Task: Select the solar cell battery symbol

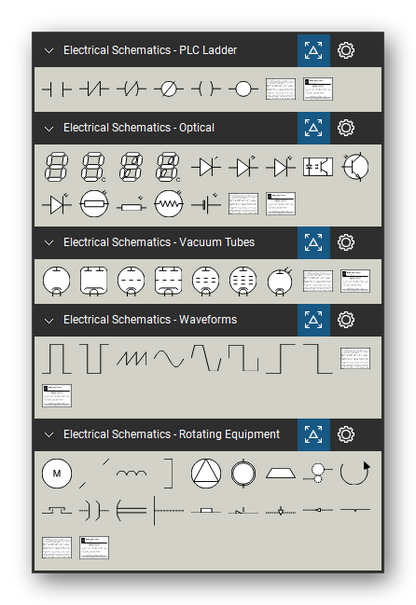Action: tap(206, 204)
